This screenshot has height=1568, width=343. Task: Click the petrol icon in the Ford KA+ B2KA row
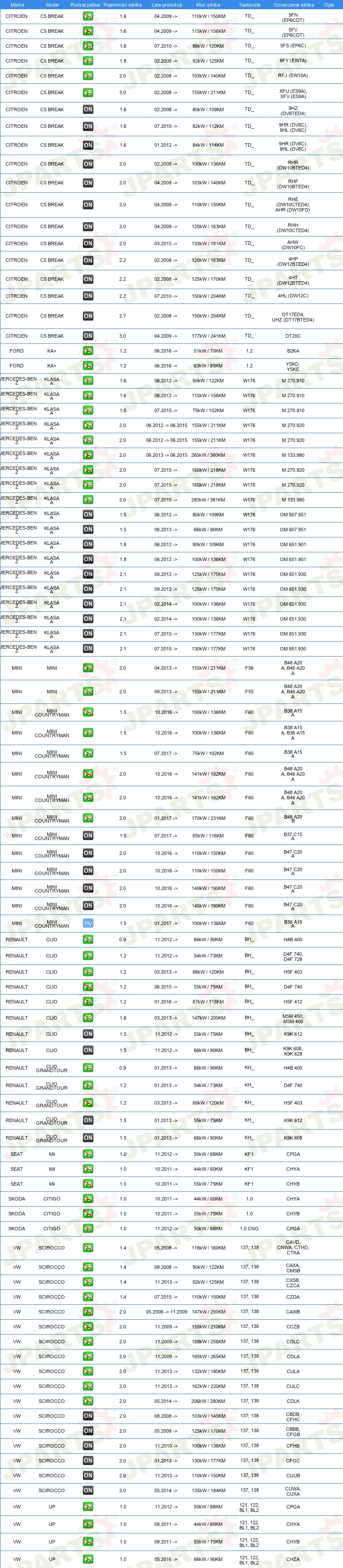coord(88,351)
